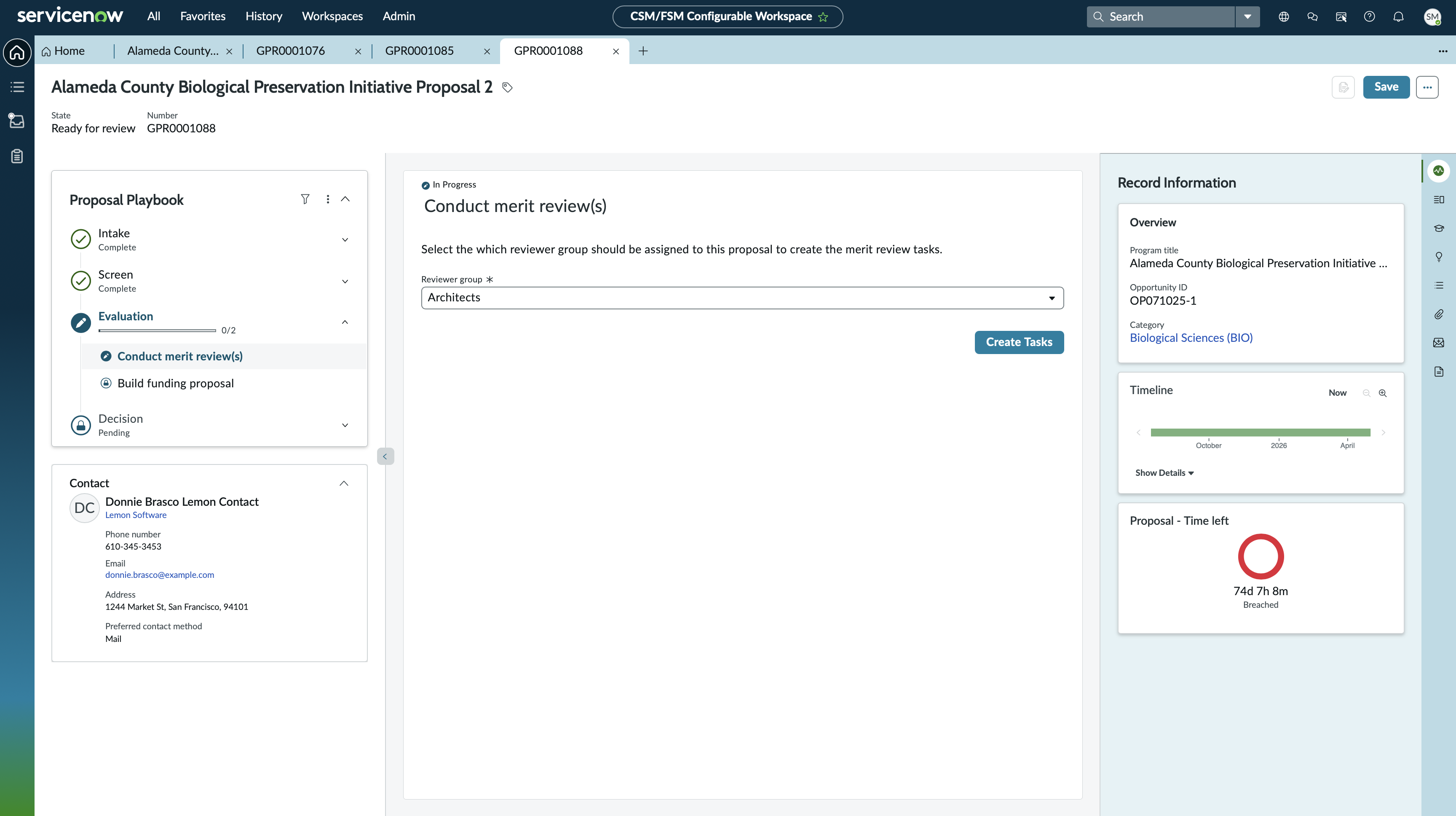This screenshot has width=1456, height=816.
Task: Open the lightbulb icon in right rail
Action: [x=1438, y=257]
